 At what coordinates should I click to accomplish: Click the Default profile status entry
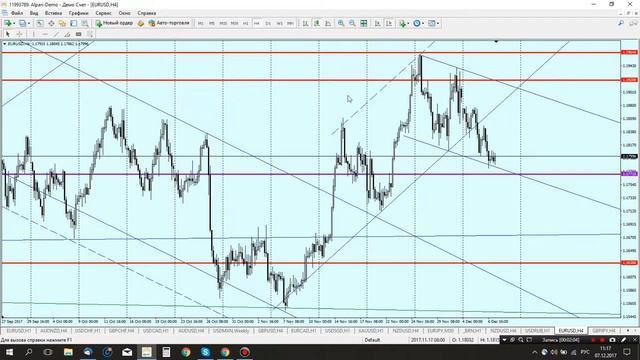click(372, 340)
